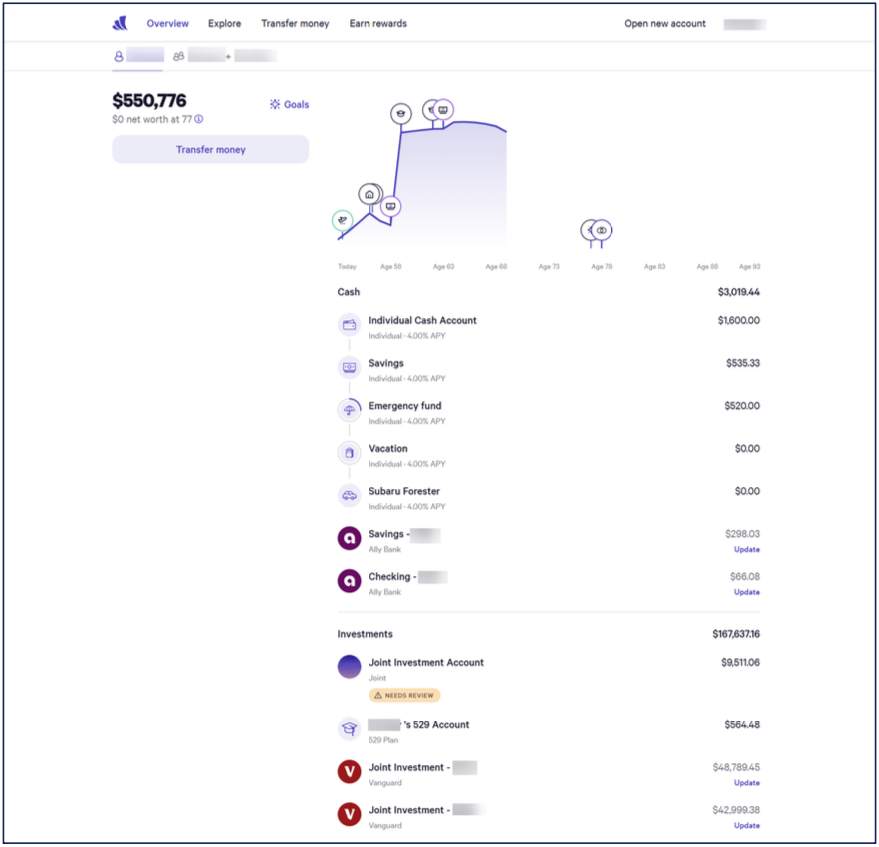Image resolution: width=879 pixels, height=847 pixels.
Task: Switch to the joint profile tab icon
Action: tap(178, 56)
